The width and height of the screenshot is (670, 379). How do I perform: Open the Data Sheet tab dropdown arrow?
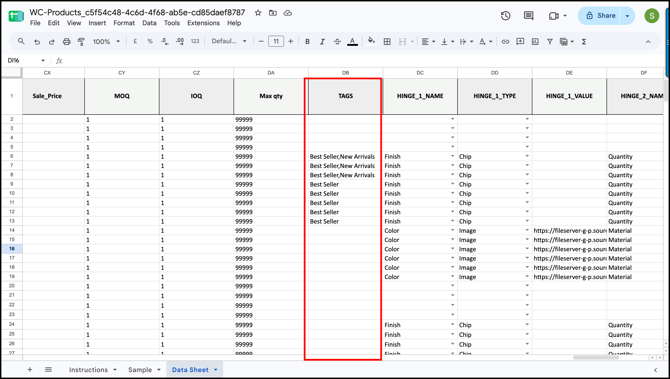216,370
